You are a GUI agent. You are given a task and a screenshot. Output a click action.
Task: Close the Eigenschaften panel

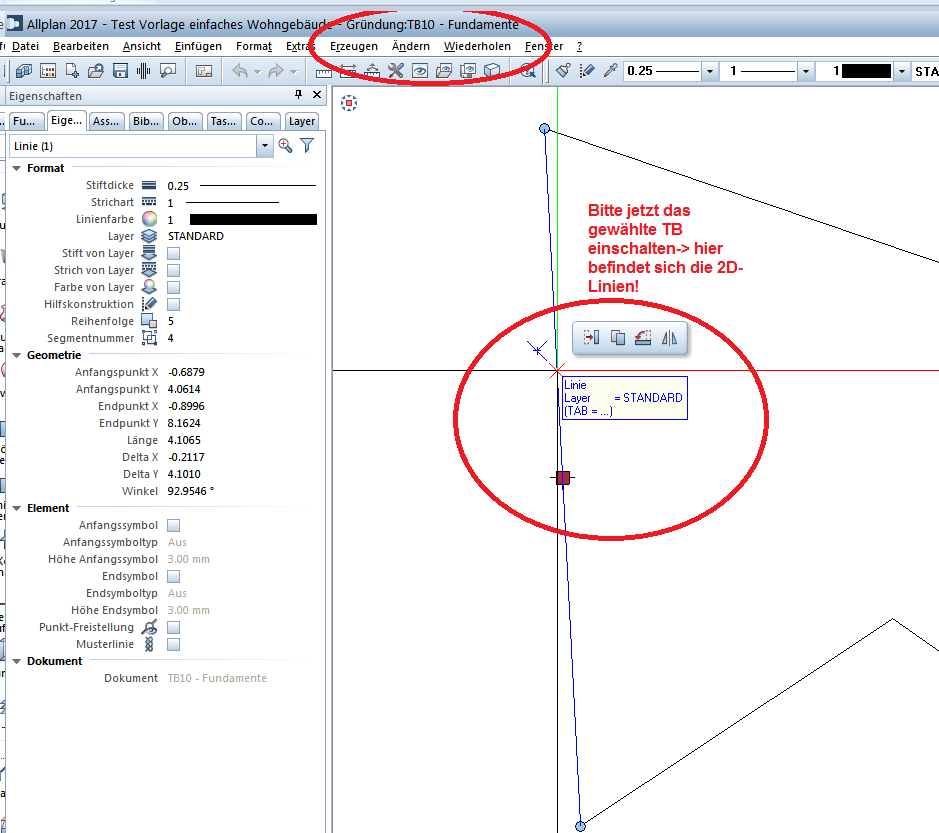(x=317, y=95)
